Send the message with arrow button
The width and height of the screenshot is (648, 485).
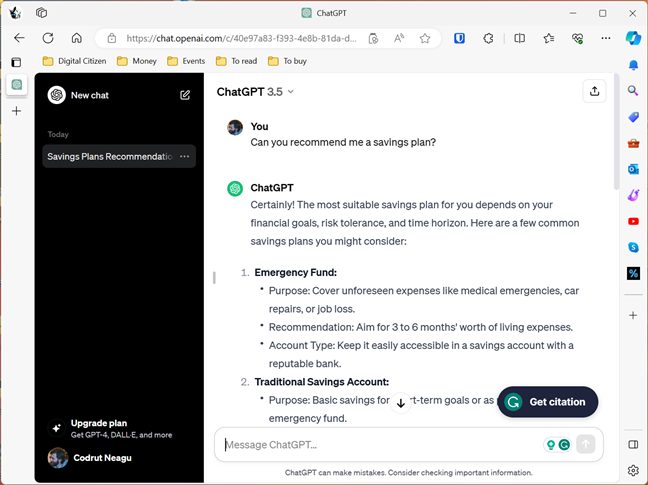586,444
